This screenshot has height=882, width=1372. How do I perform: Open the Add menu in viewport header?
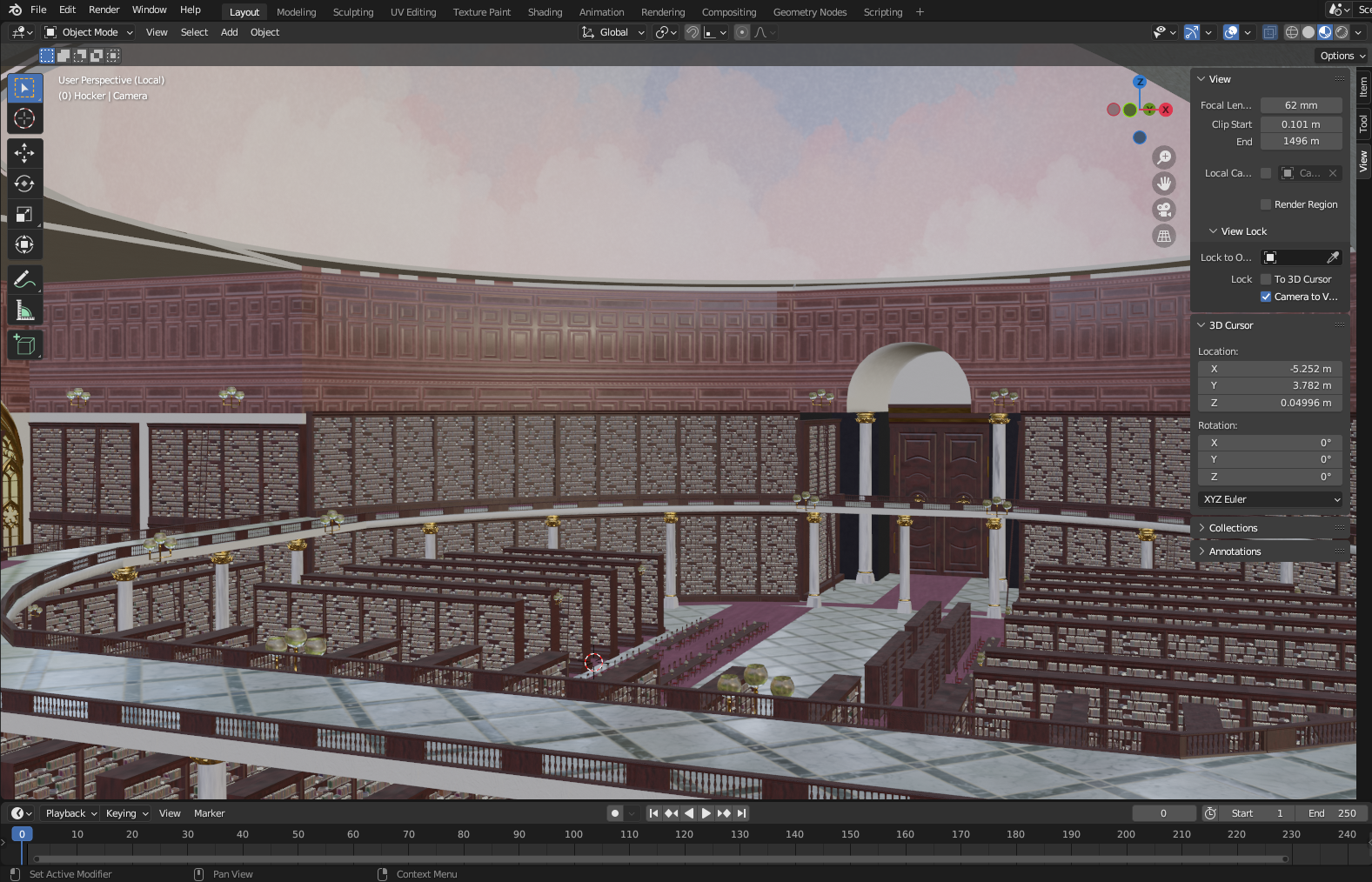tap(230, 32)
